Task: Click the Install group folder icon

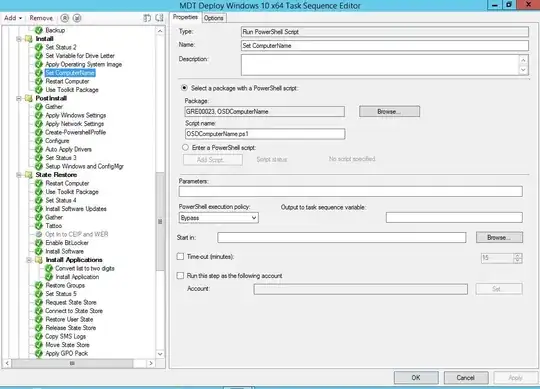Action: (x=29, y=39)
